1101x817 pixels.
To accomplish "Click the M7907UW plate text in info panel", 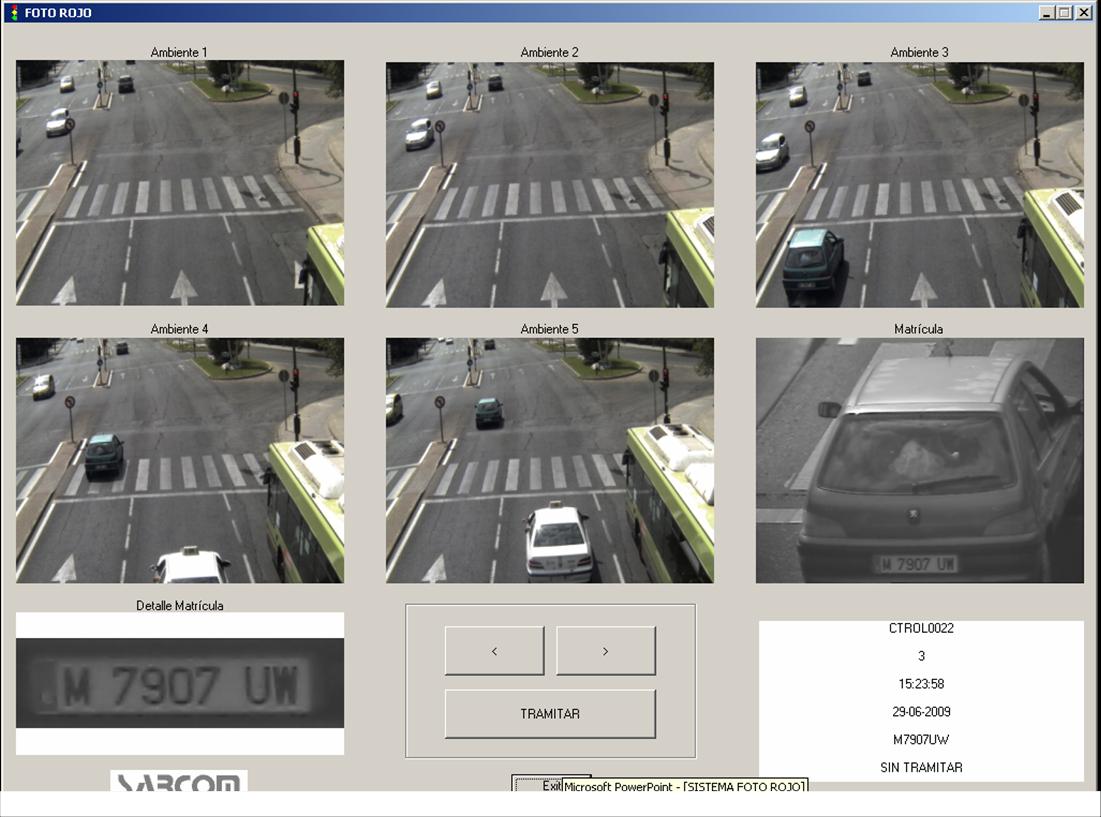I will click(x=921, y=739).
